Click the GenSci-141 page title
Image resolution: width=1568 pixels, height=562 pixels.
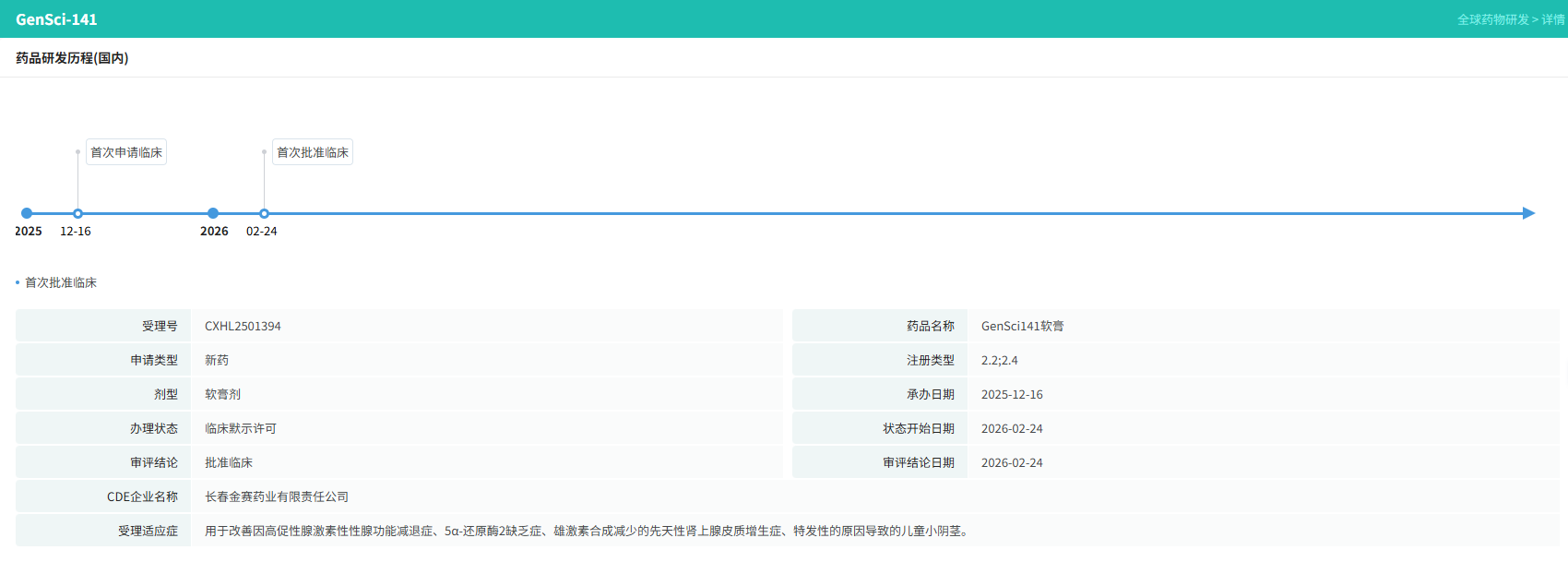(56, 19)
